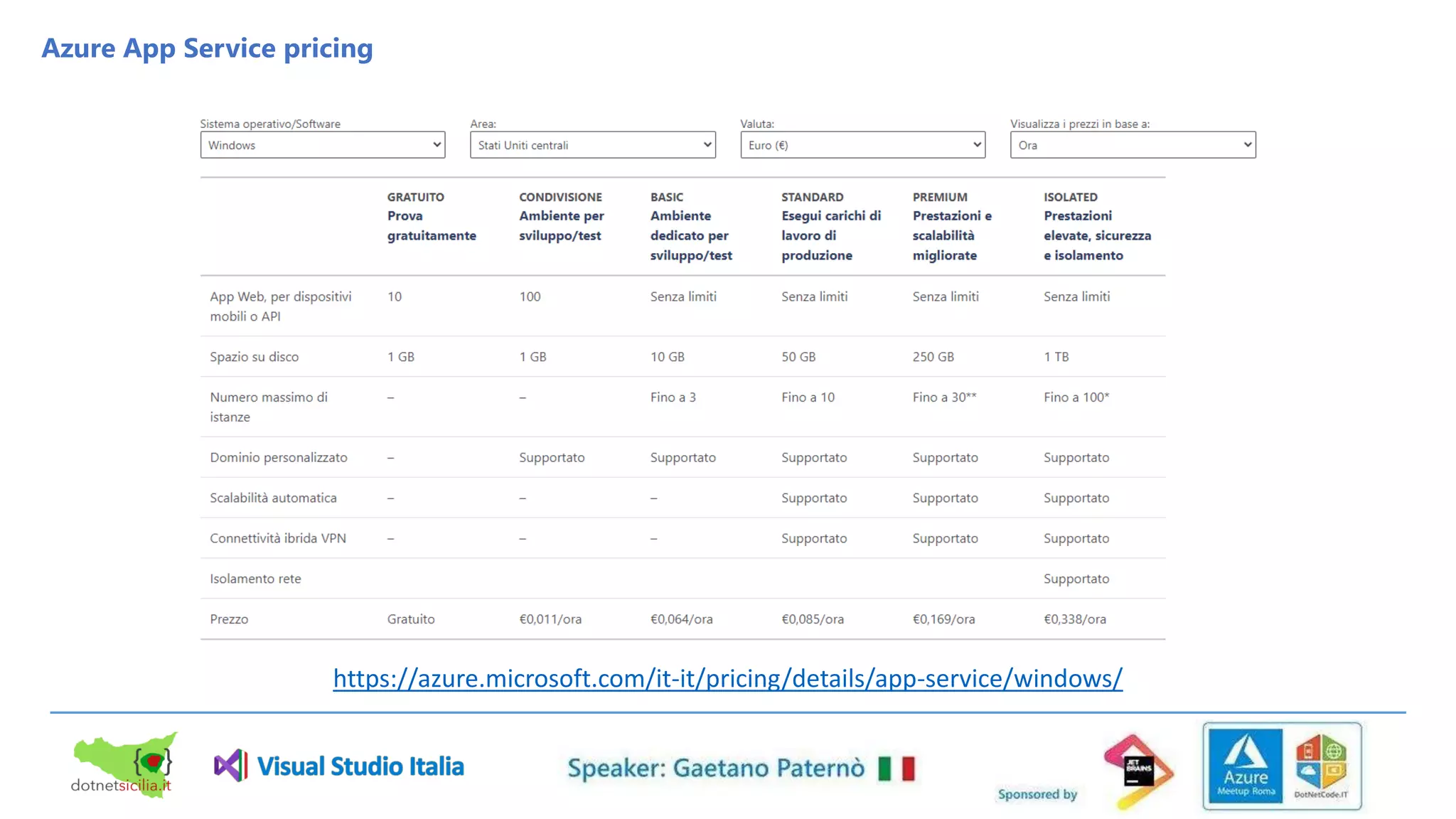Click the '100' apps cell under CONDIVISIONE
This screenshot has height=819, width=1456.
(530, 296)
